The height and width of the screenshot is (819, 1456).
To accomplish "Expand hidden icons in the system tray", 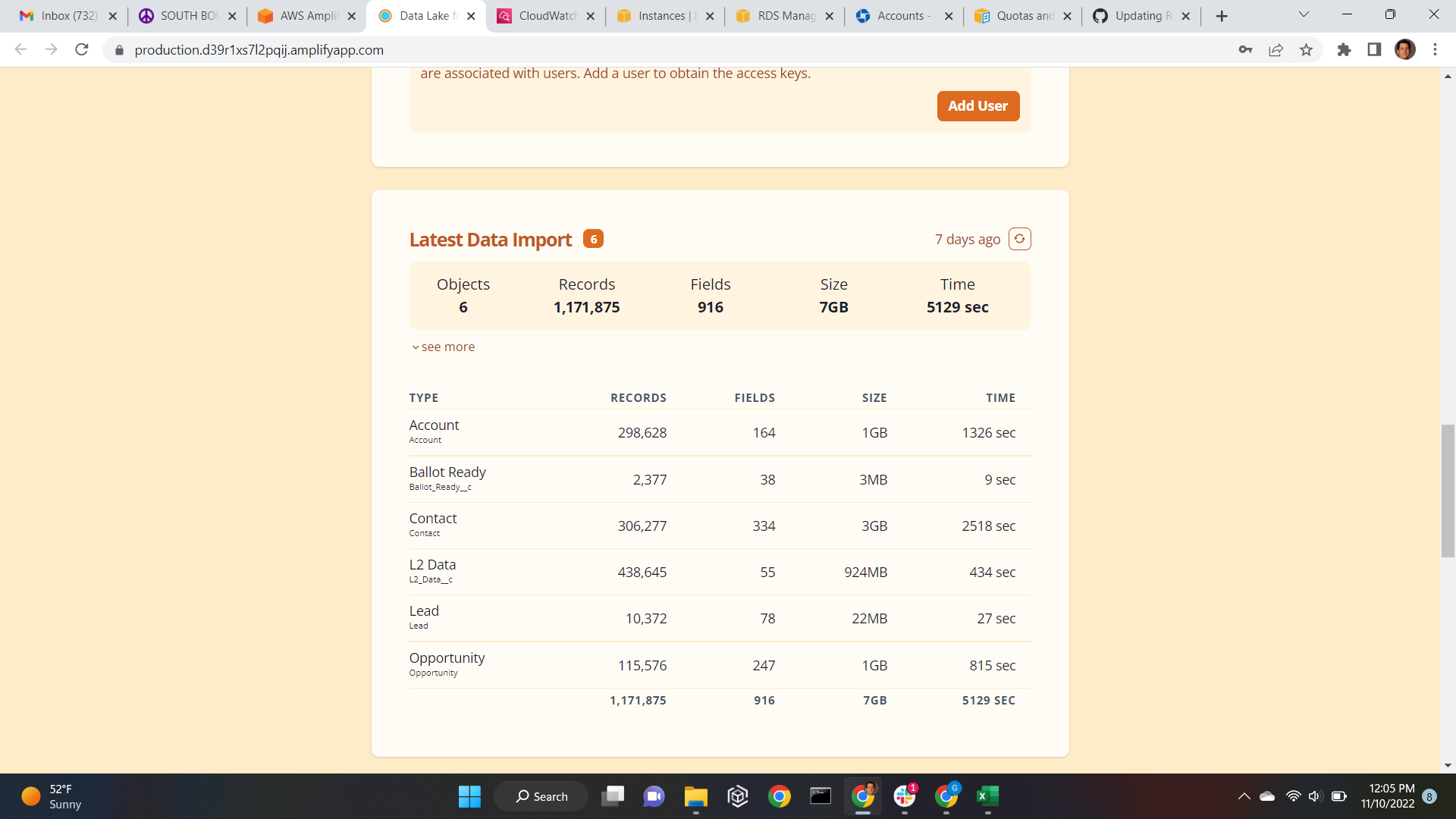I will pos(1243,796).
